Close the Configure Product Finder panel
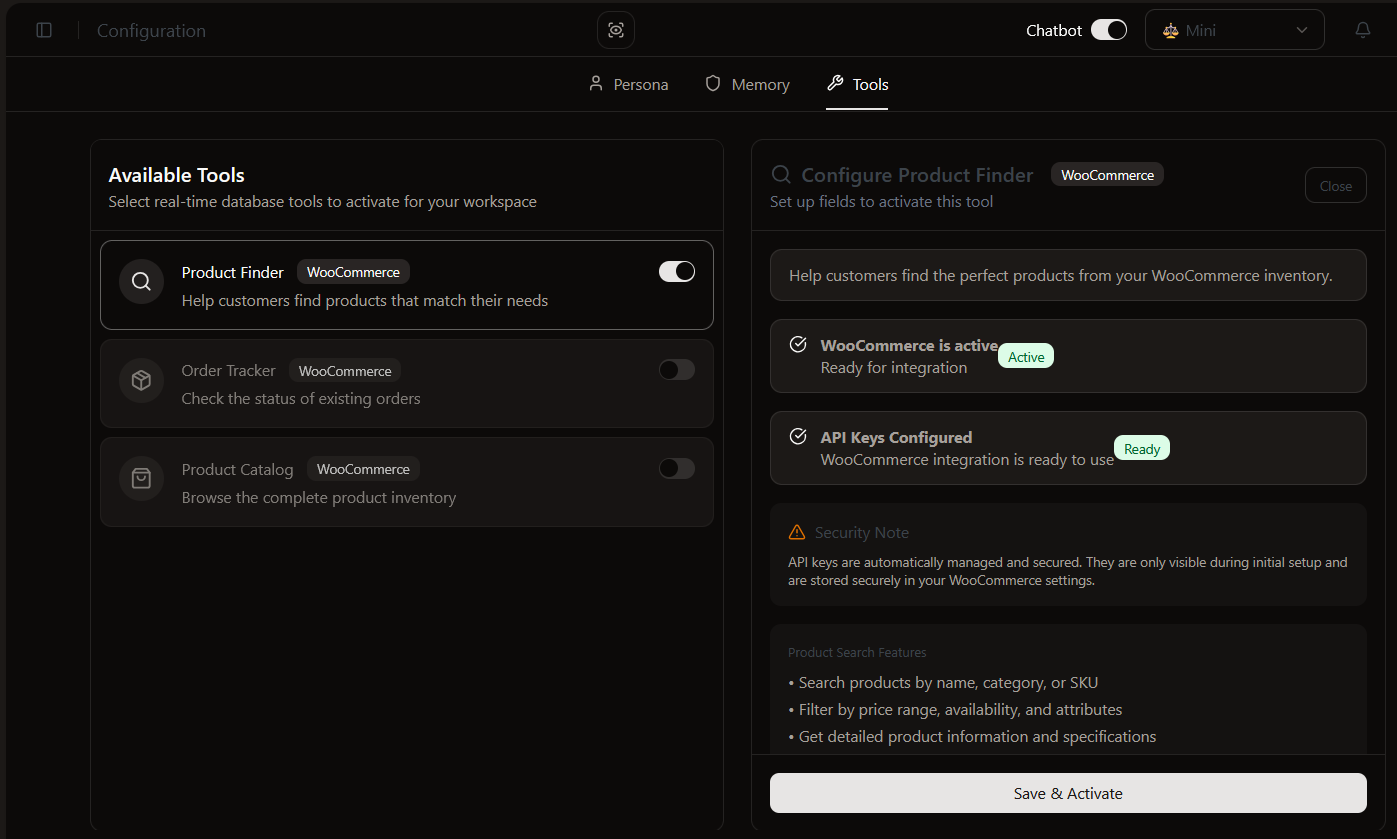 coord(1335,185)
